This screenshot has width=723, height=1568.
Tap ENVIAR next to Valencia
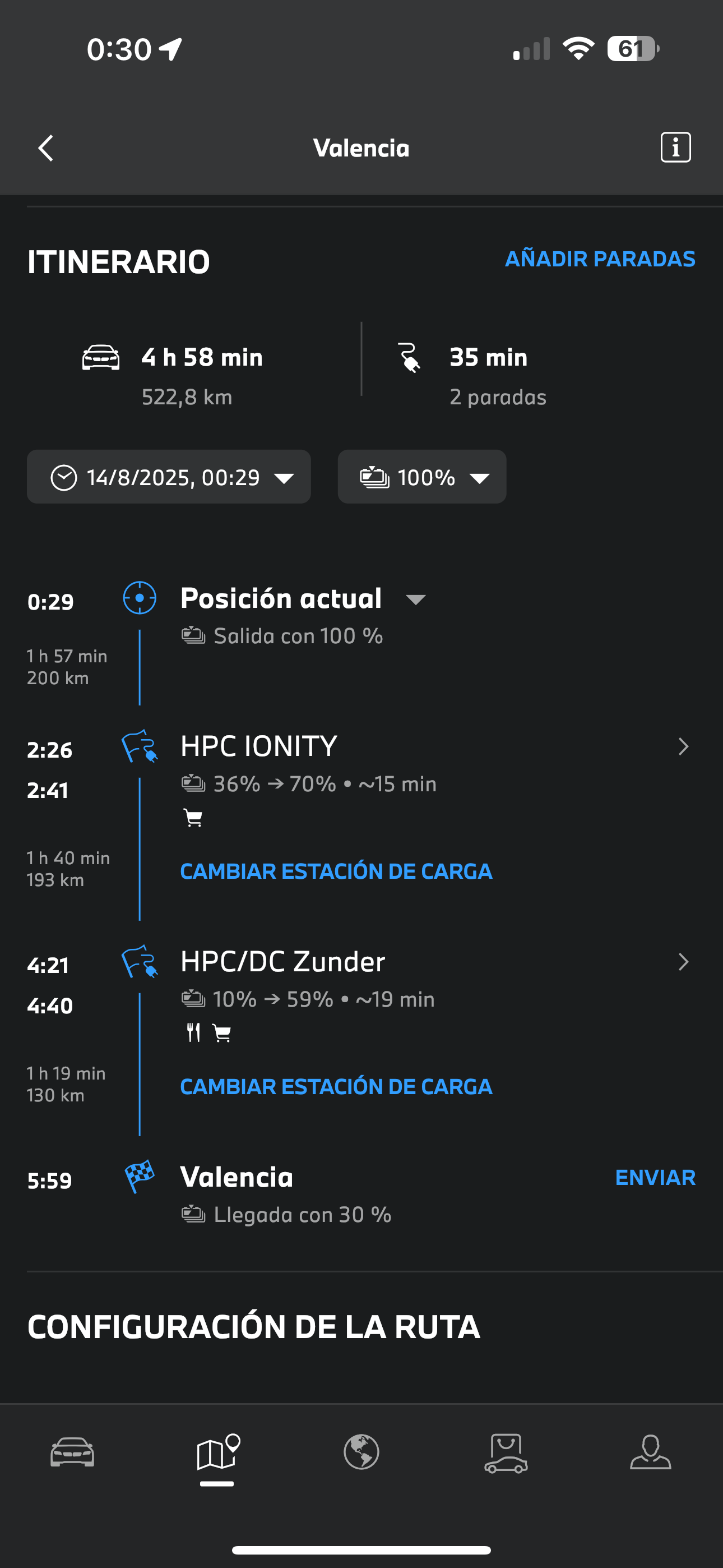click(x=655, y=1177)
